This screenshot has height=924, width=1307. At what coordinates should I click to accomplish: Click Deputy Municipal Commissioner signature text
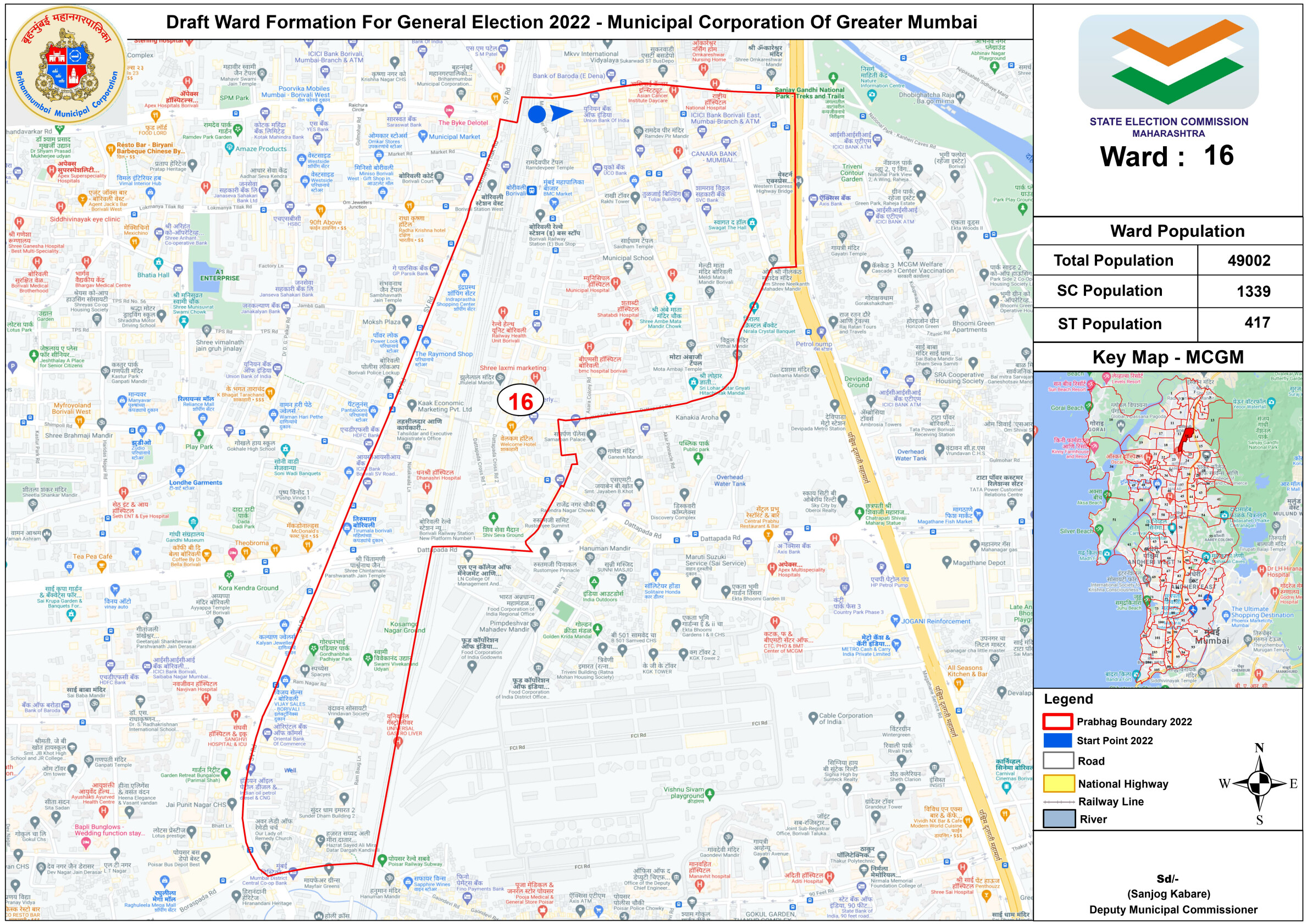tap(1173, 910)
